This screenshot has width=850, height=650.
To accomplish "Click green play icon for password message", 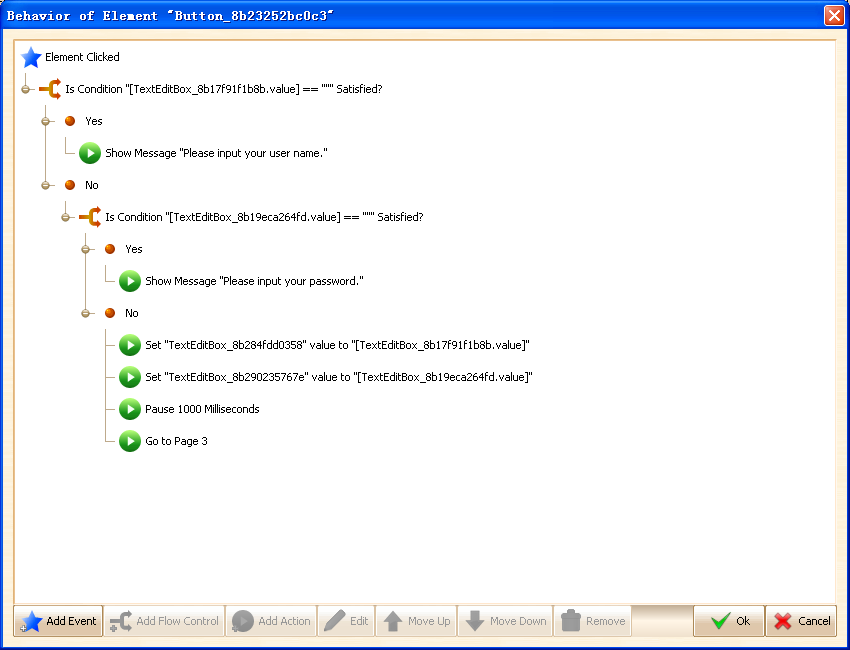I will pos(130,281).
